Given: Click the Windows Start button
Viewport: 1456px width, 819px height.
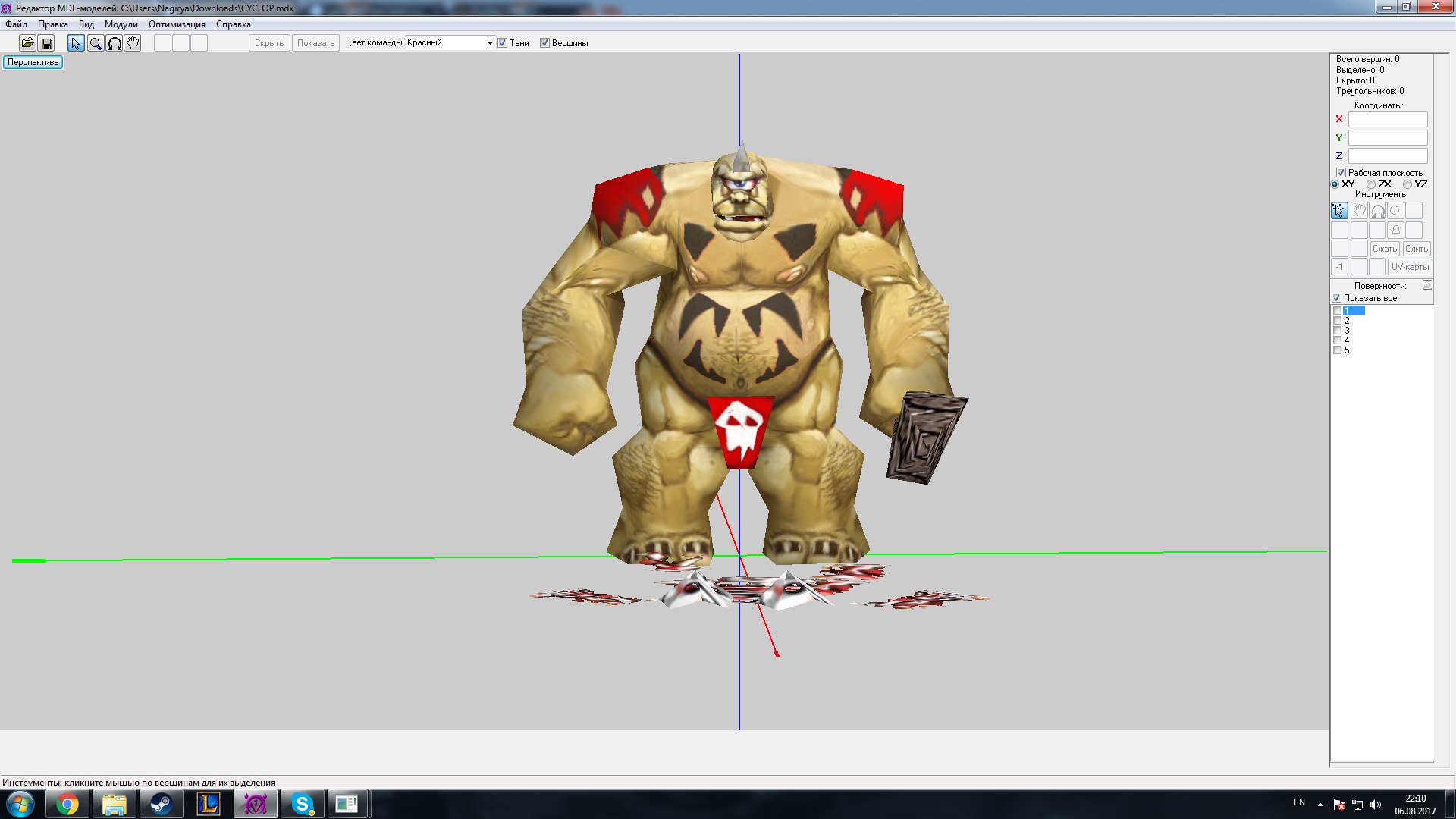Looking at the screenshot, I should (20, 804).
